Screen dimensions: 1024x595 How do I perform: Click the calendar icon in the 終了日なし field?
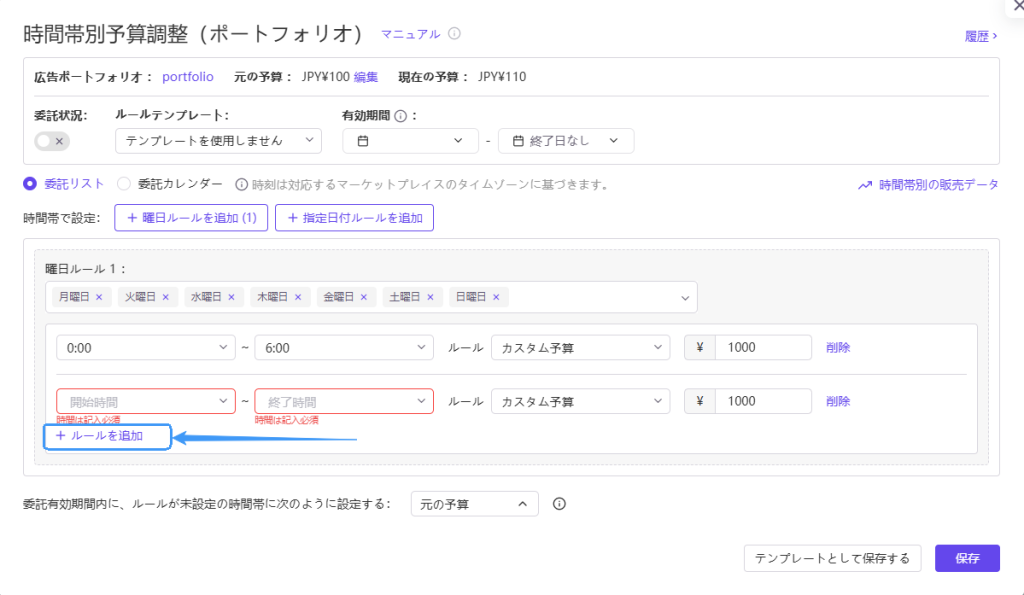(x=518, y=140)
